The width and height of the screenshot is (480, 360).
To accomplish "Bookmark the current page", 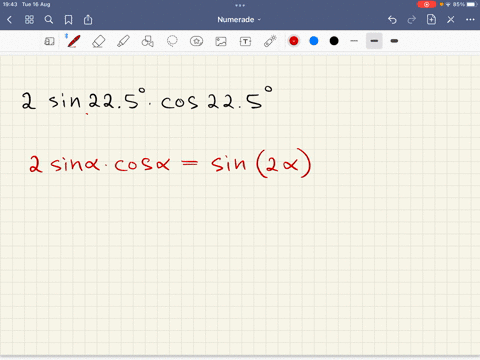I will point(68,20).
